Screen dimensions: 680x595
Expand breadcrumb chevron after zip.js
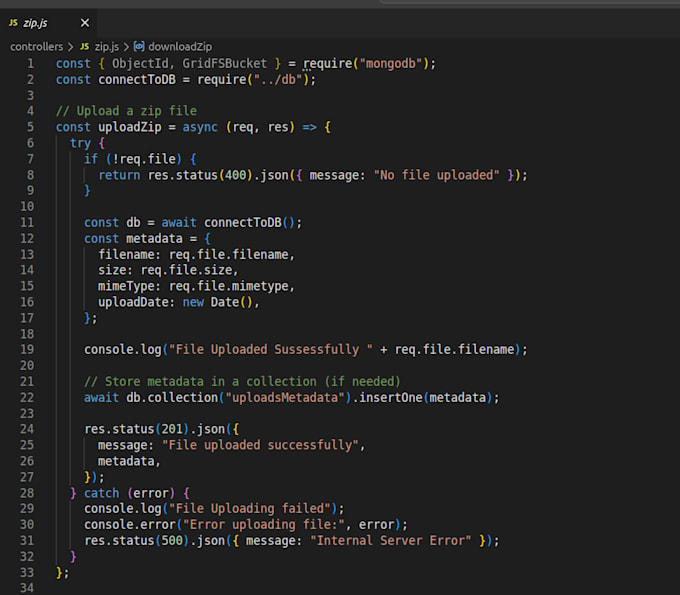coord(126,46)
